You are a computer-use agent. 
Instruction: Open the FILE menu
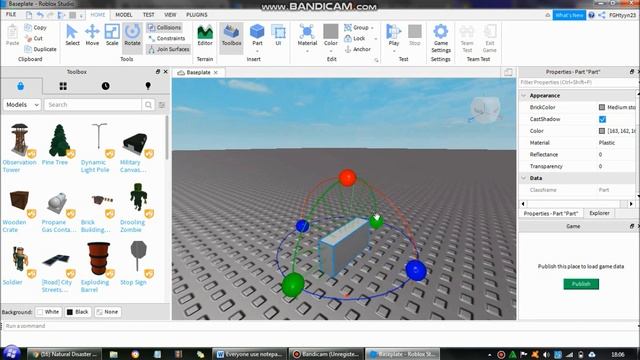tap(11, 15)
